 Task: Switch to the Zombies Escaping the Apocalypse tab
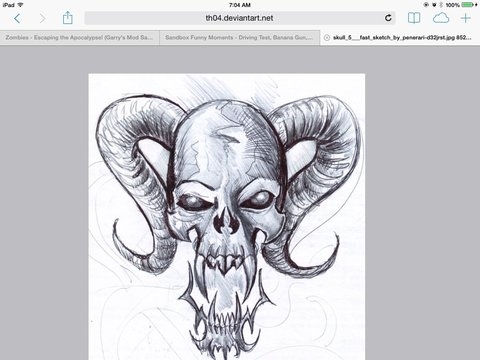pos(80,38)
